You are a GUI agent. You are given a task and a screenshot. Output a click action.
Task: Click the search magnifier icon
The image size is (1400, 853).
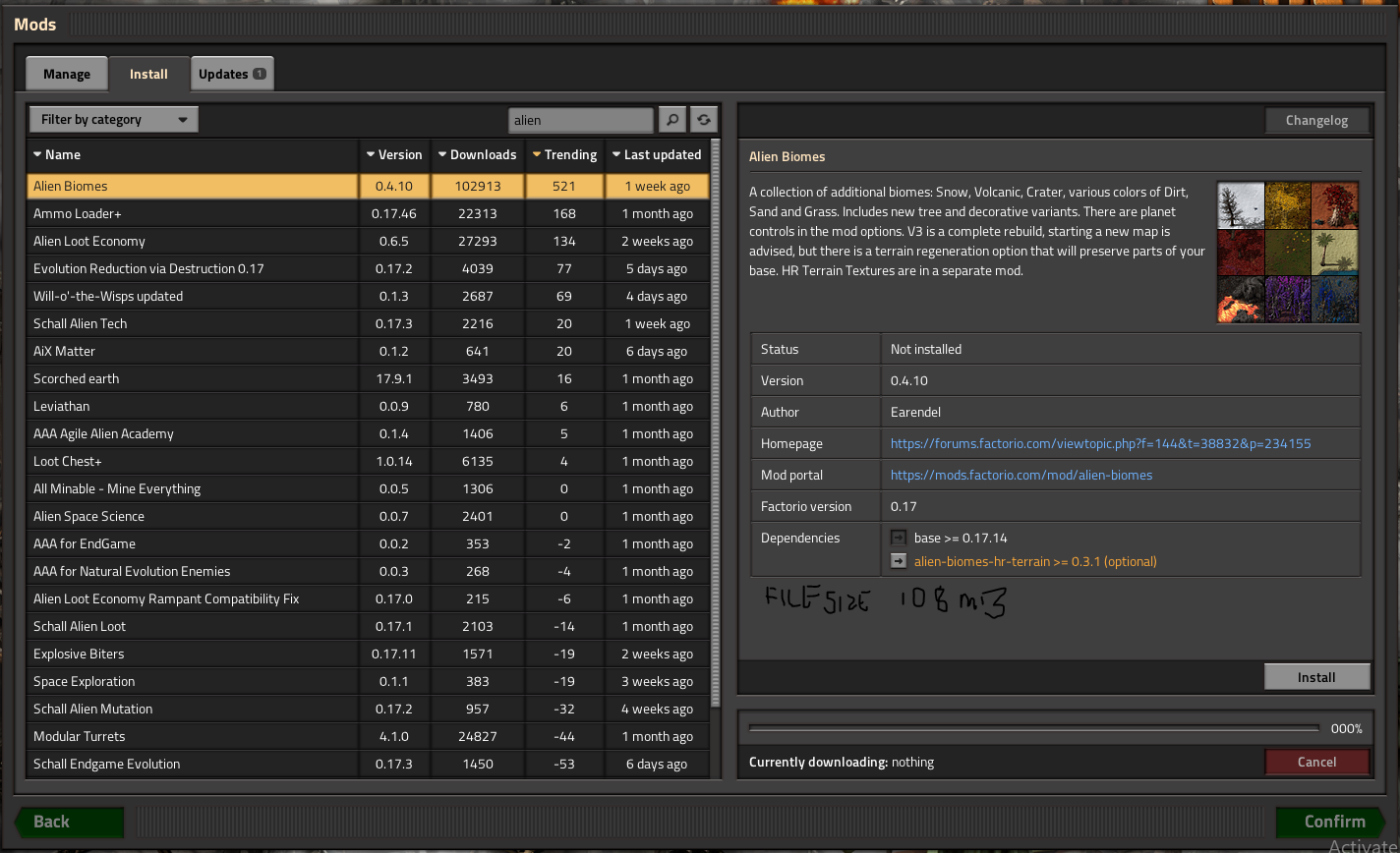point(672,120)
